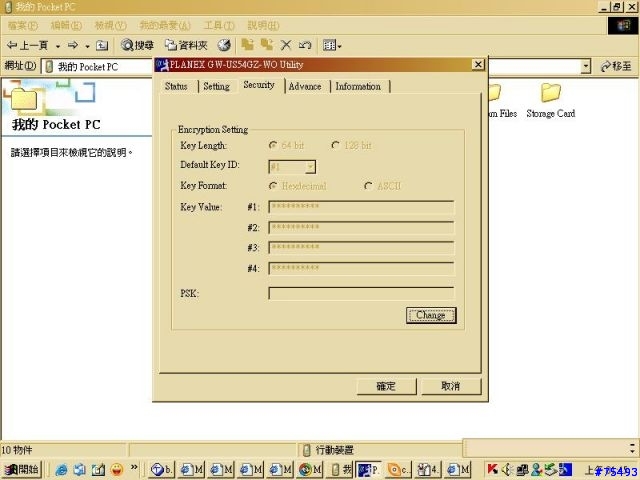Open the Default Key ID dropdown
Viewport: 640px width, 480px height.
coord(310,167)
